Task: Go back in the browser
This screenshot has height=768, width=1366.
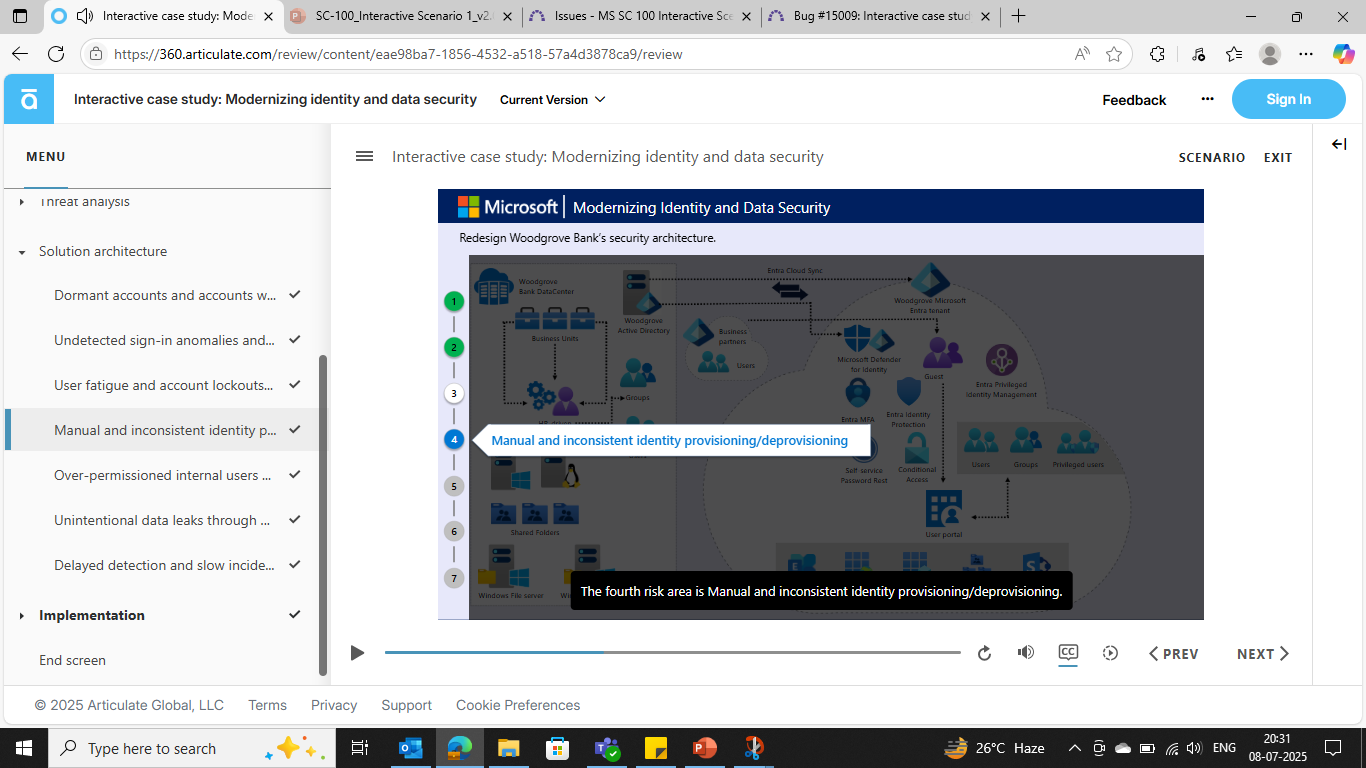Action: pos(20,54)
